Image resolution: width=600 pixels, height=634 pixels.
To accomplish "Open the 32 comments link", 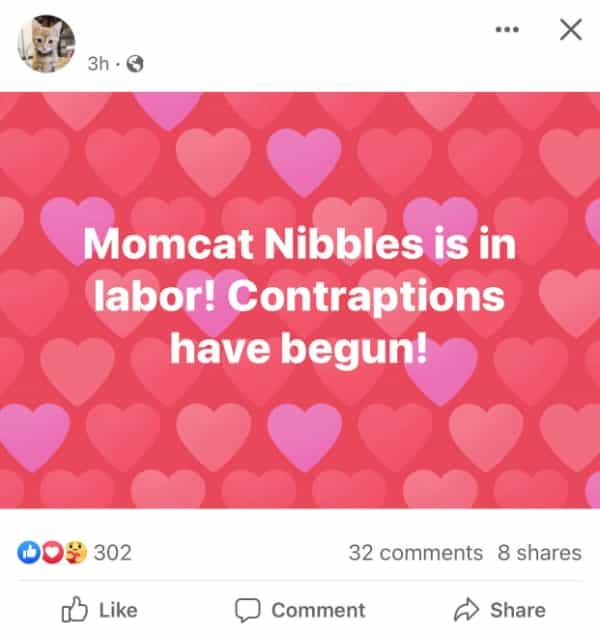I will click(415, 552).
